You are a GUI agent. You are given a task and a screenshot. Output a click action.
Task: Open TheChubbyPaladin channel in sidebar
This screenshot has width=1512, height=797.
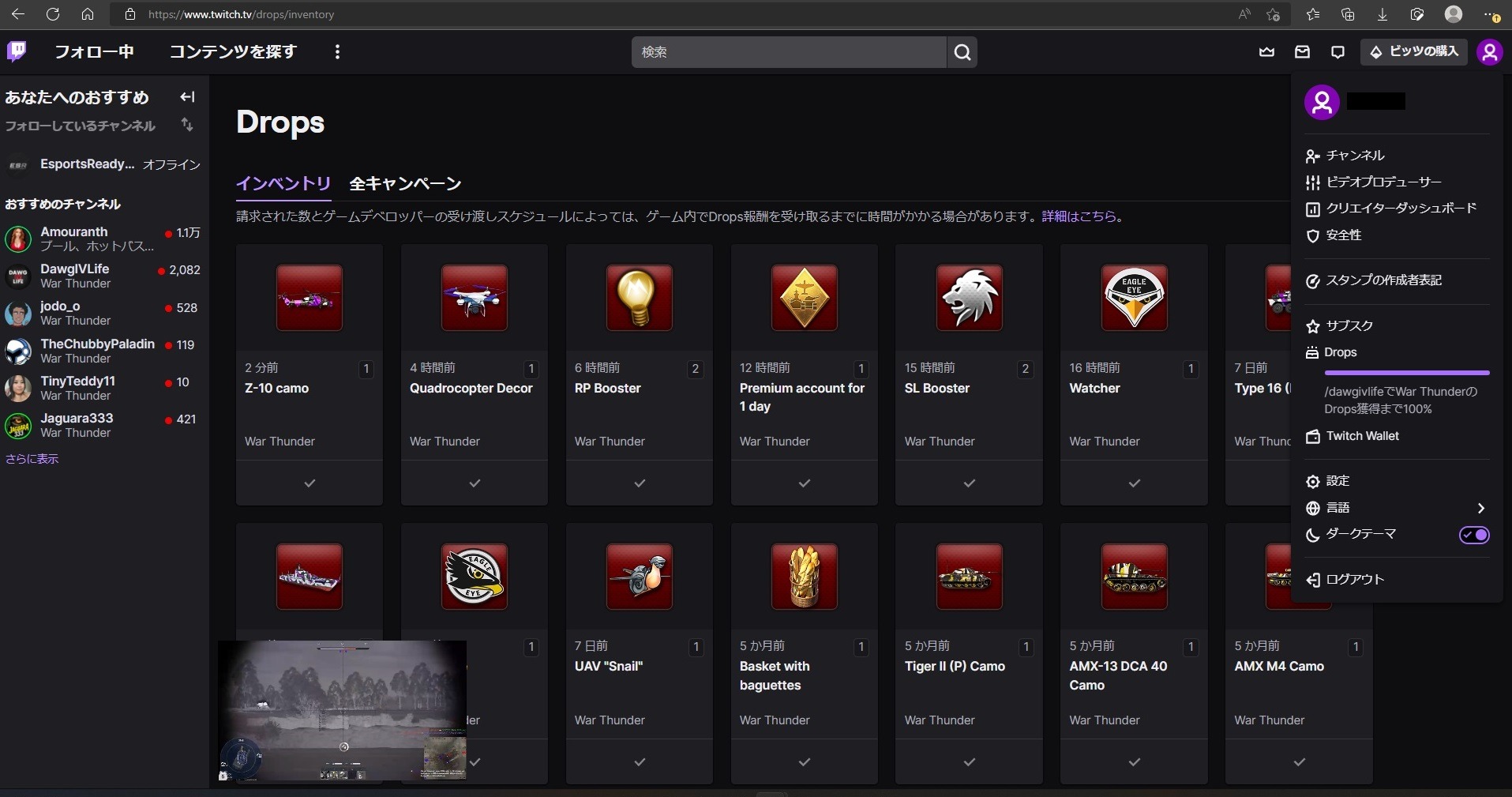[103, 351]
